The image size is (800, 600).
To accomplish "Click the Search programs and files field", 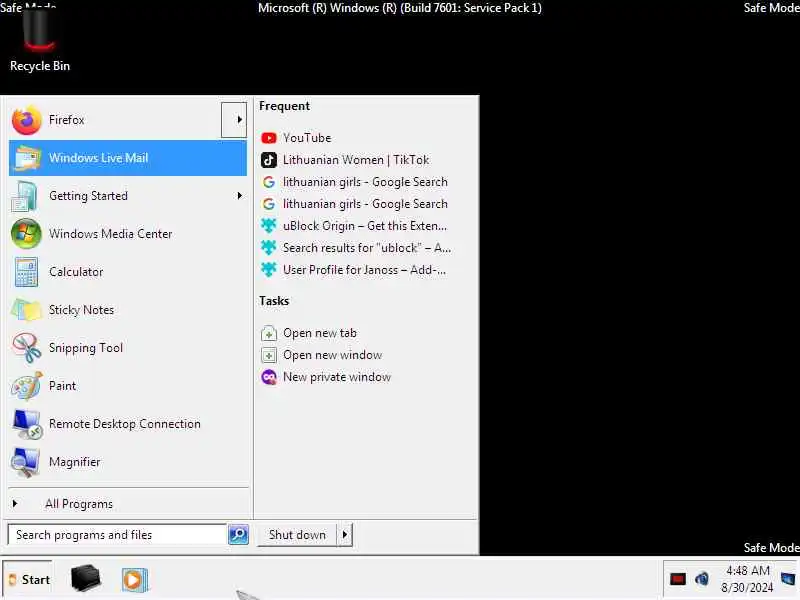I will pos(117,535).
